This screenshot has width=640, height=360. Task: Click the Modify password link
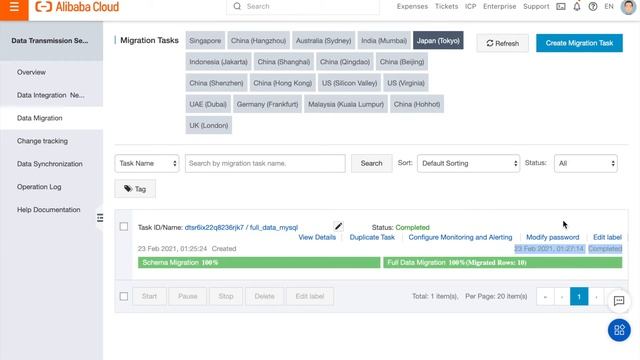pos(553,237)
